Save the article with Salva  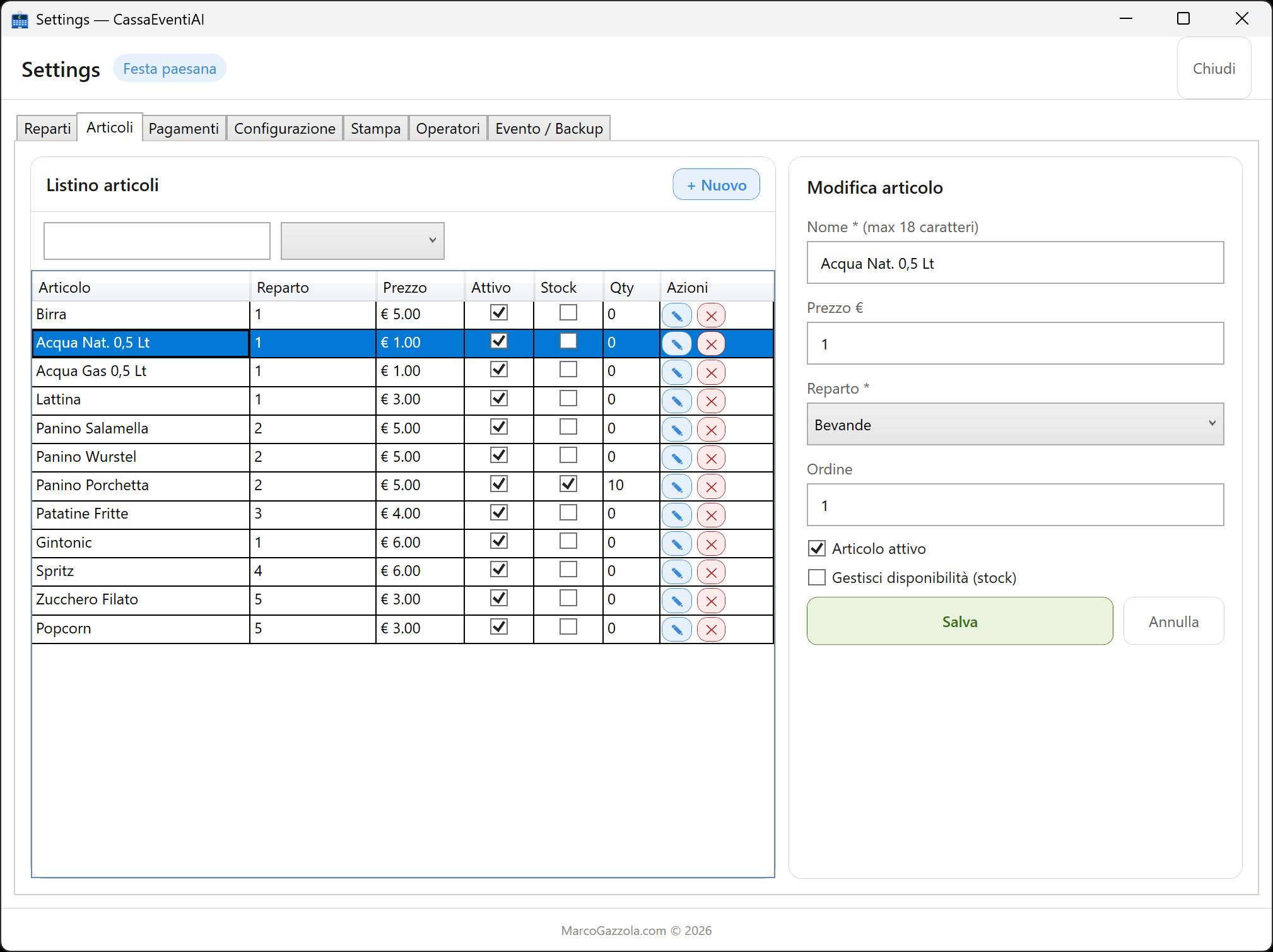coord(959,621)
